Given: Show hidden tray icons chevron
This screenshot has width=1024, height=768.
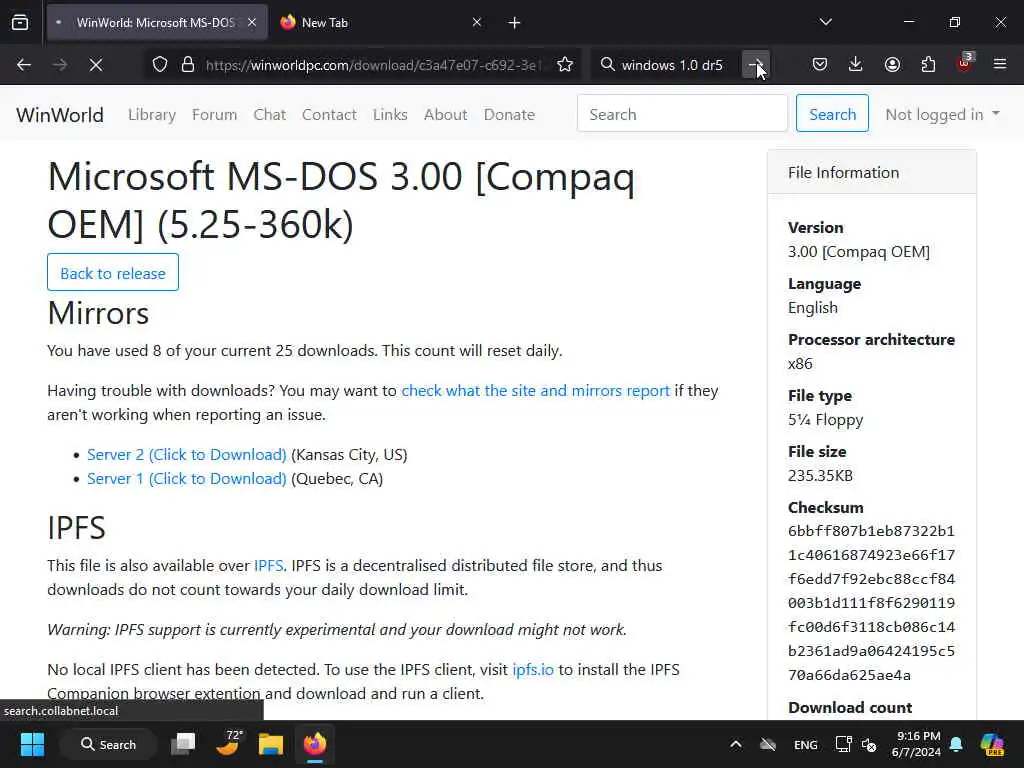Looking at the screenshot, I should (735, 744).
